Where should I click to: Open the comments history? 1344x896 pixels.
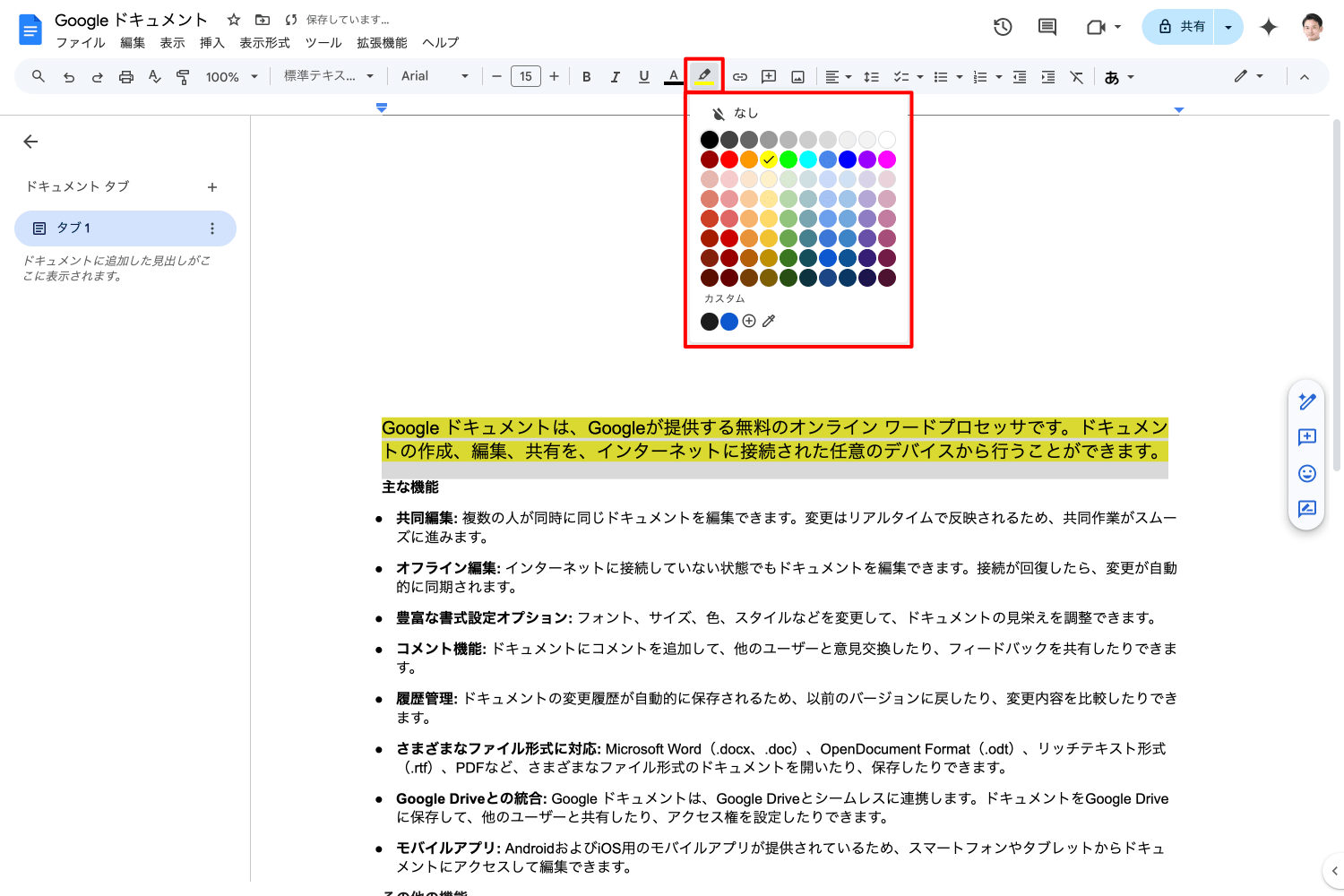pos(1047,27)
